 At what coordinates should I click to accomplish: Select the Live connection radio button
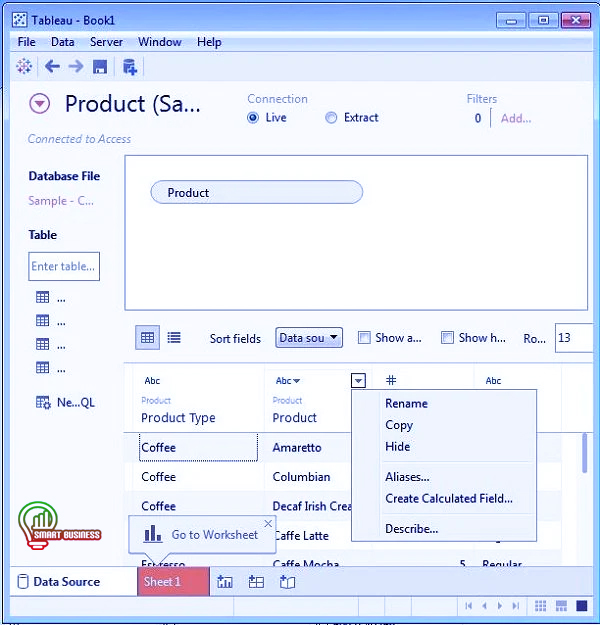click(x=253, y=118)
